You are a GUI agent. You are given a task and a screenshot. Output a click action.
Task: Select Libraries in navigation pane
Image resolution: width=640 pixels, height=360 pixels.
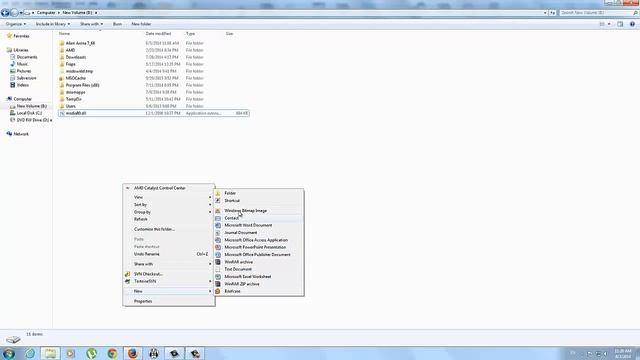[21, 50]
